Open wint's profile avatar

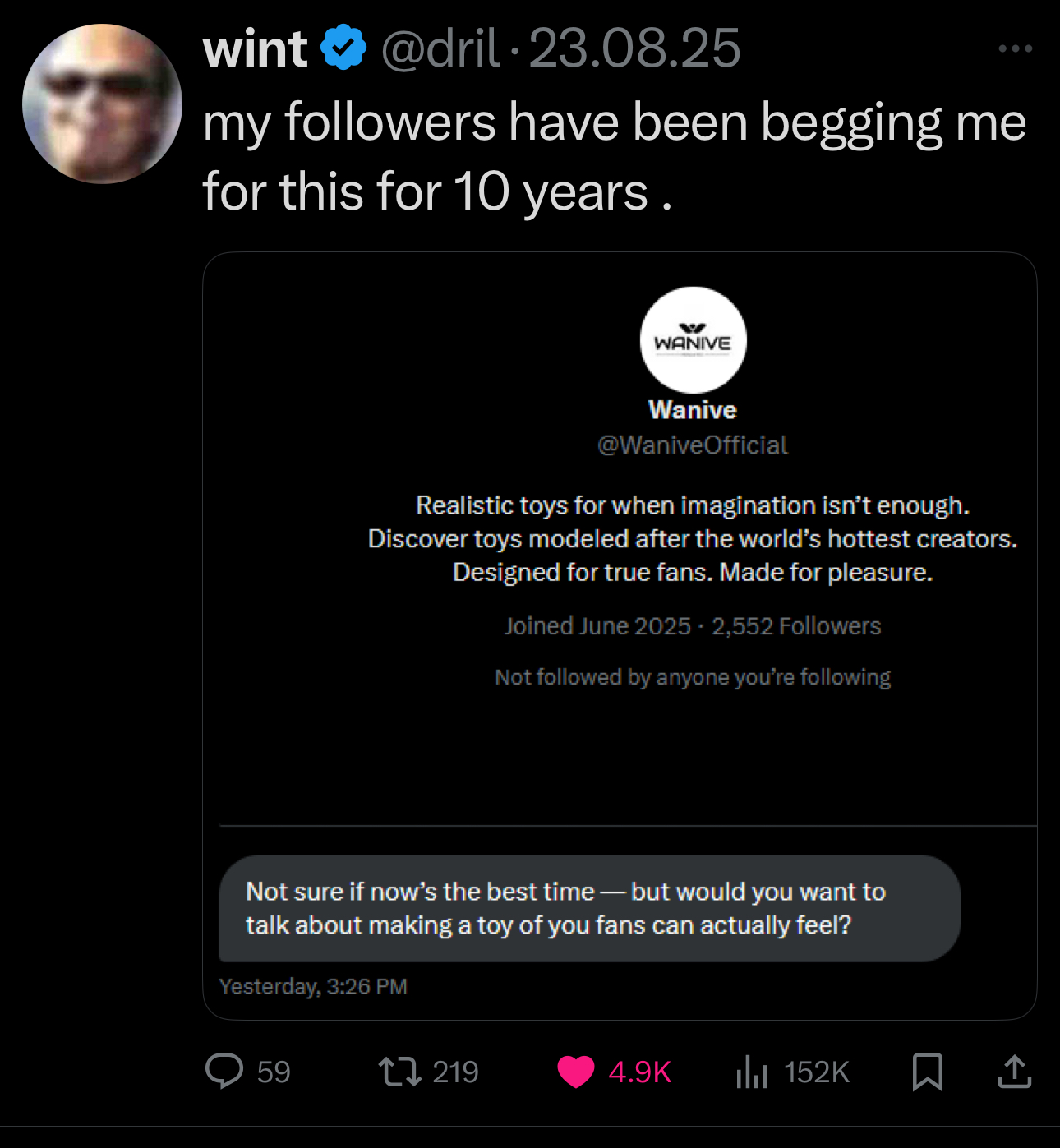[102, 104]
